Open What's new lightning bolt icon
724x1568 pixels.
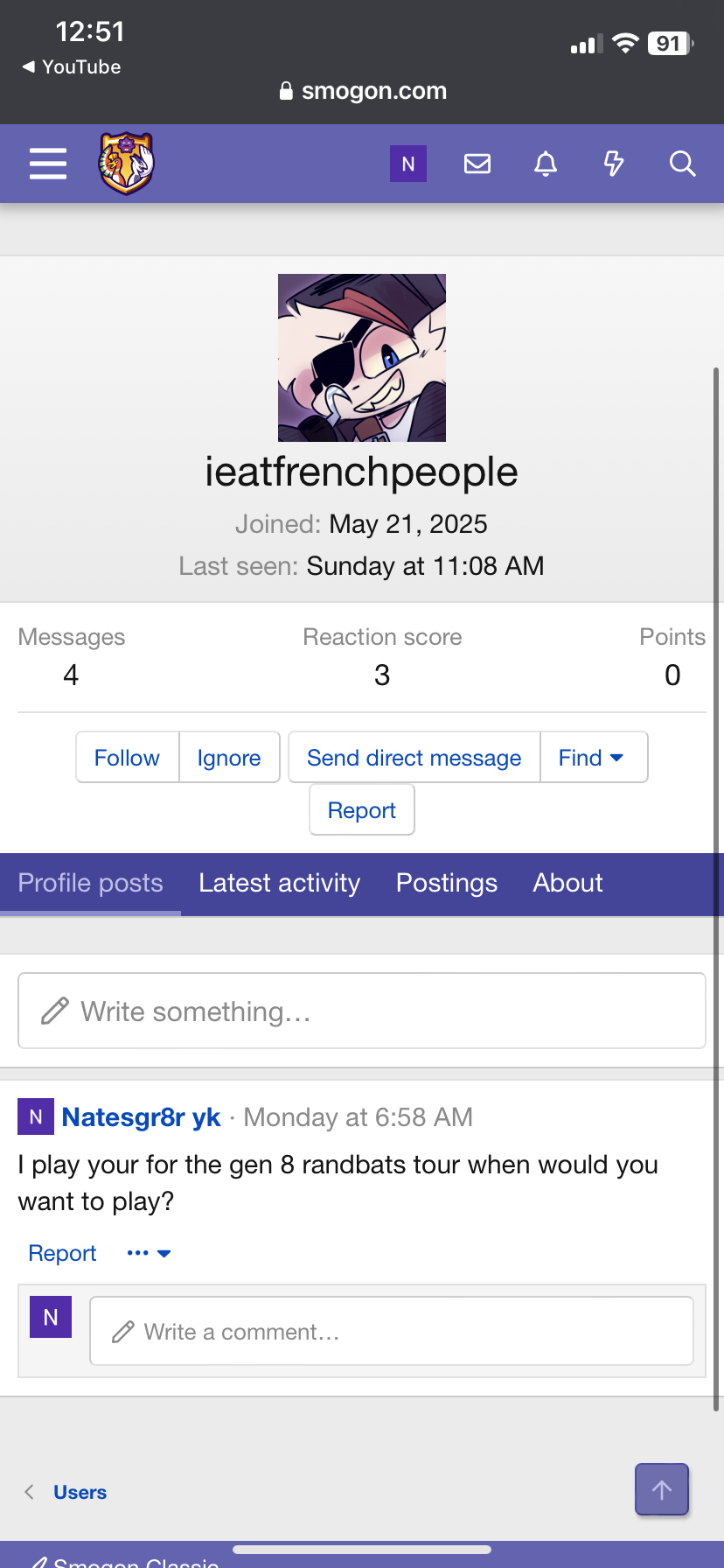pyautogui.click(x=614, y=164)
